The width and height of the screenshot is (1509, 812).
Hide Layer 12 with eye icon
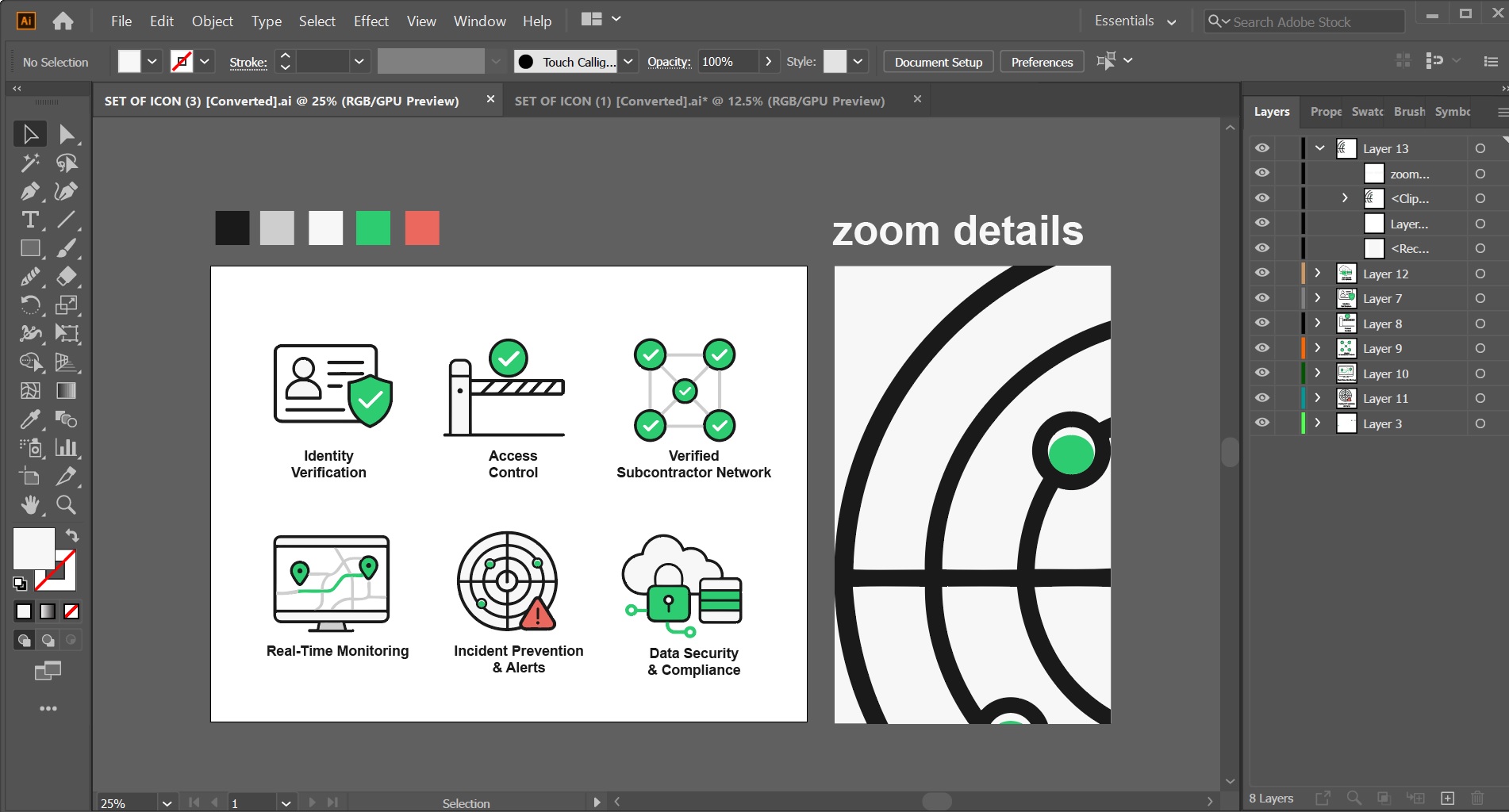pos(1261,273)
